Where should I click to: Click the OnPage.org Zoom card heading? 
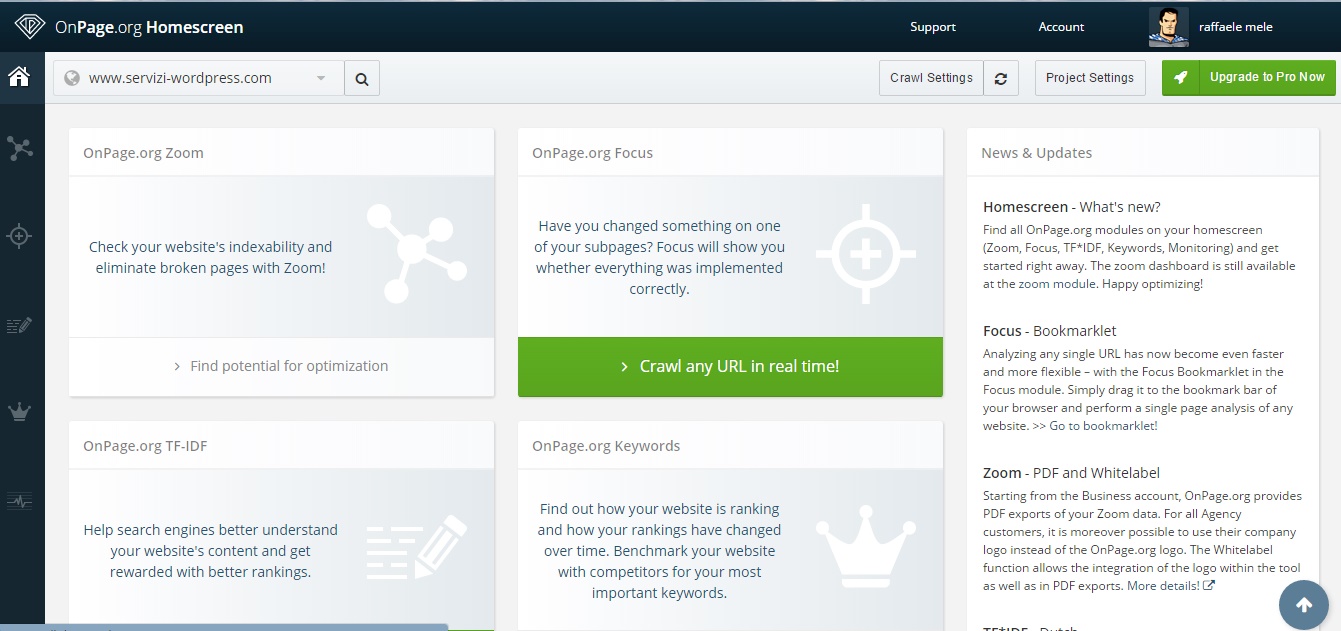143,153
